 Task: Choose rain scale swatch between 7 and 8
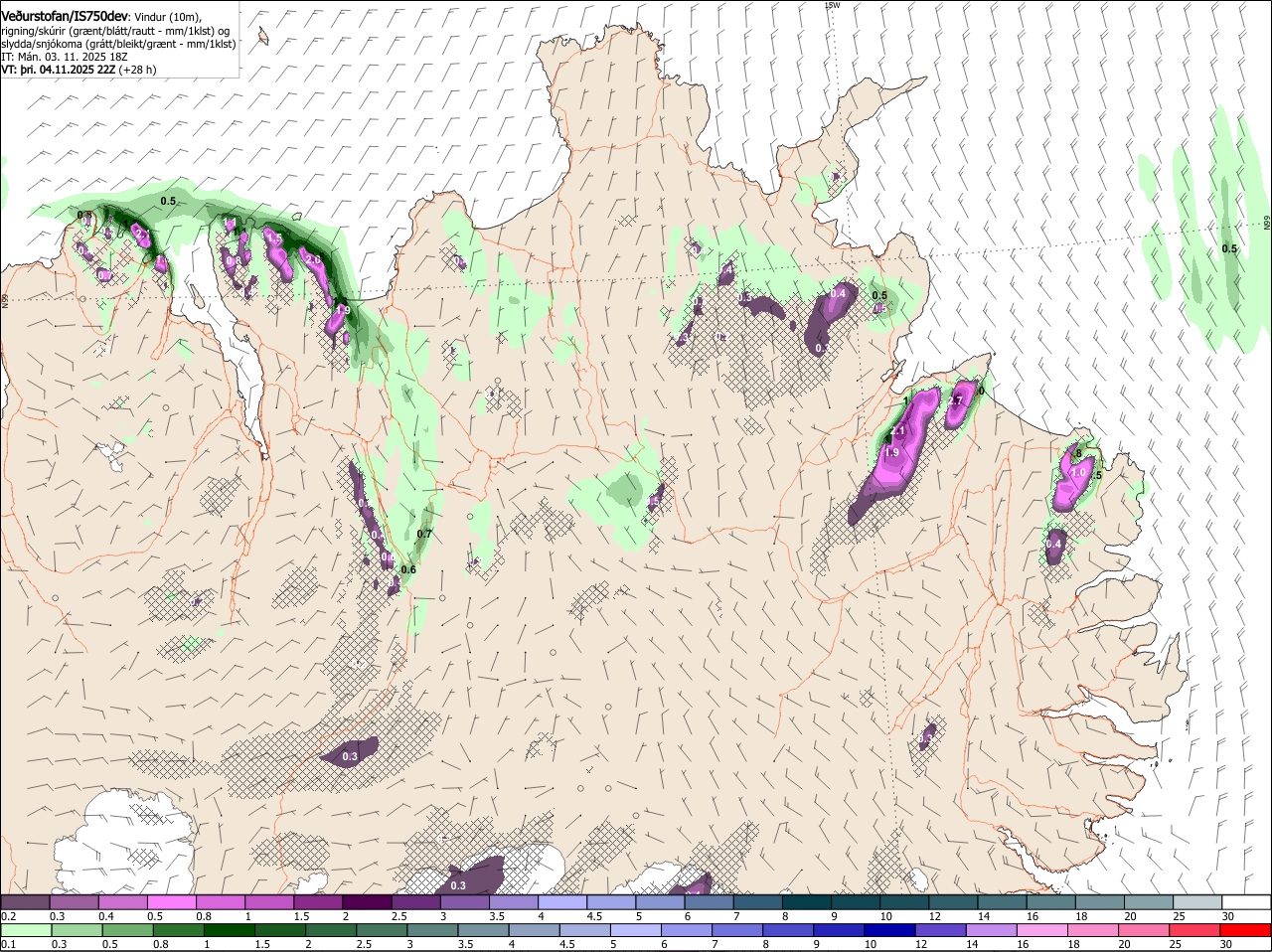pyautogui.click(x=739, y=929)
